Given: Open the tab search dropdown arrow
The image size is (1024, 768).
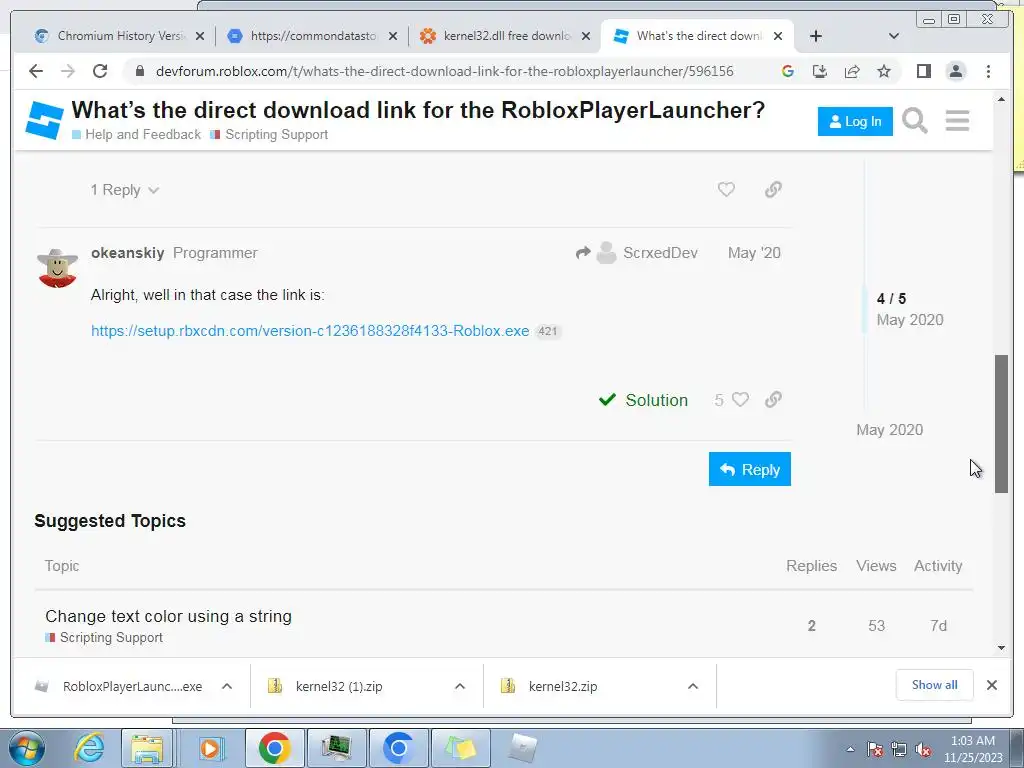Looking at the screenshot, I should [893, 36].
